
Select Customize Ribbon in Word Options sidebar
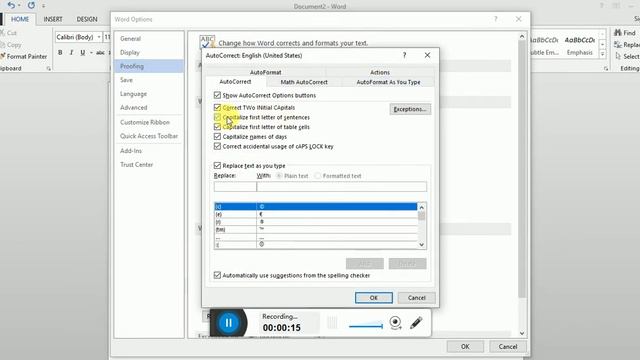coord(149,122)
